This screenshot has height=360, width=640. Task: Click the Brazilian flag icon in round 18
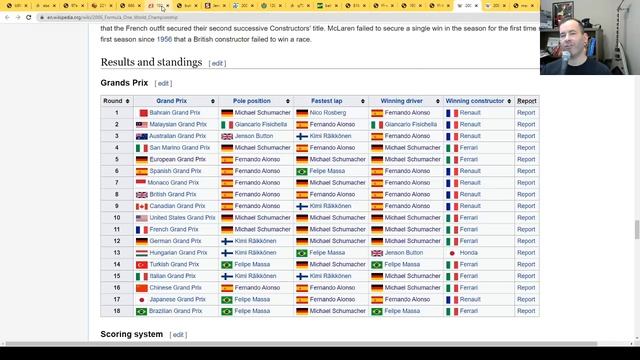pos(142,311)
